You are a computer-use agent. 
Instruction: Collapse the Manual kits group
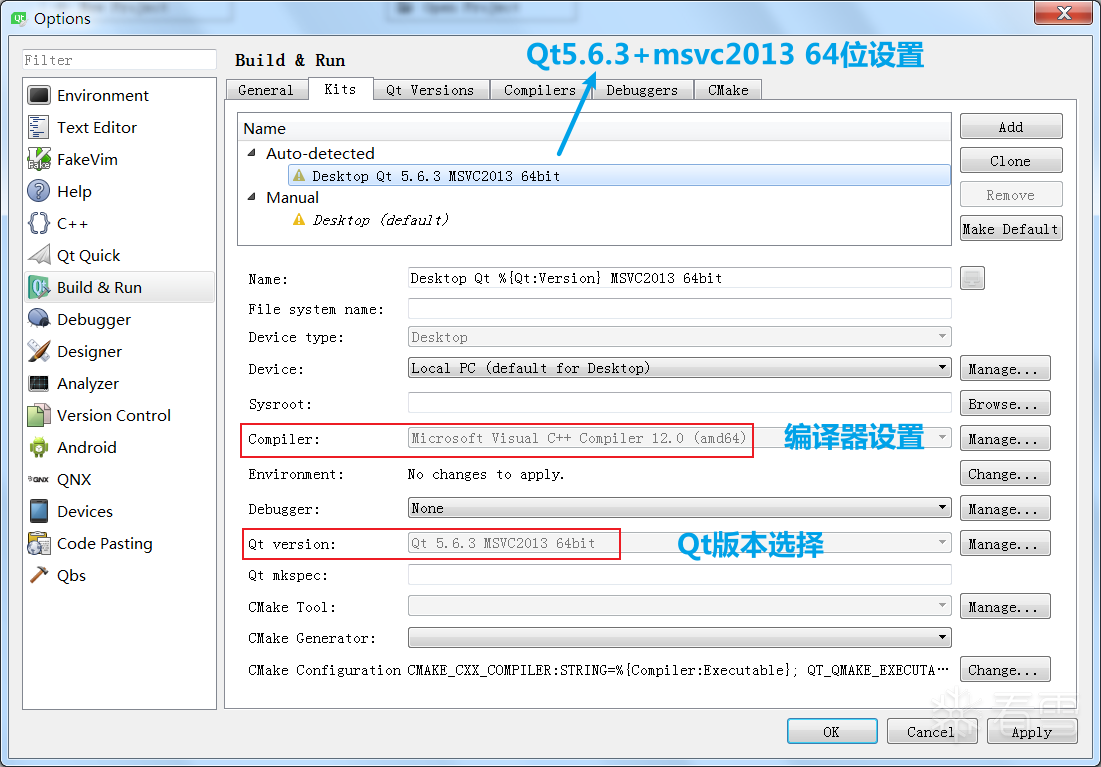click(252, 197)
